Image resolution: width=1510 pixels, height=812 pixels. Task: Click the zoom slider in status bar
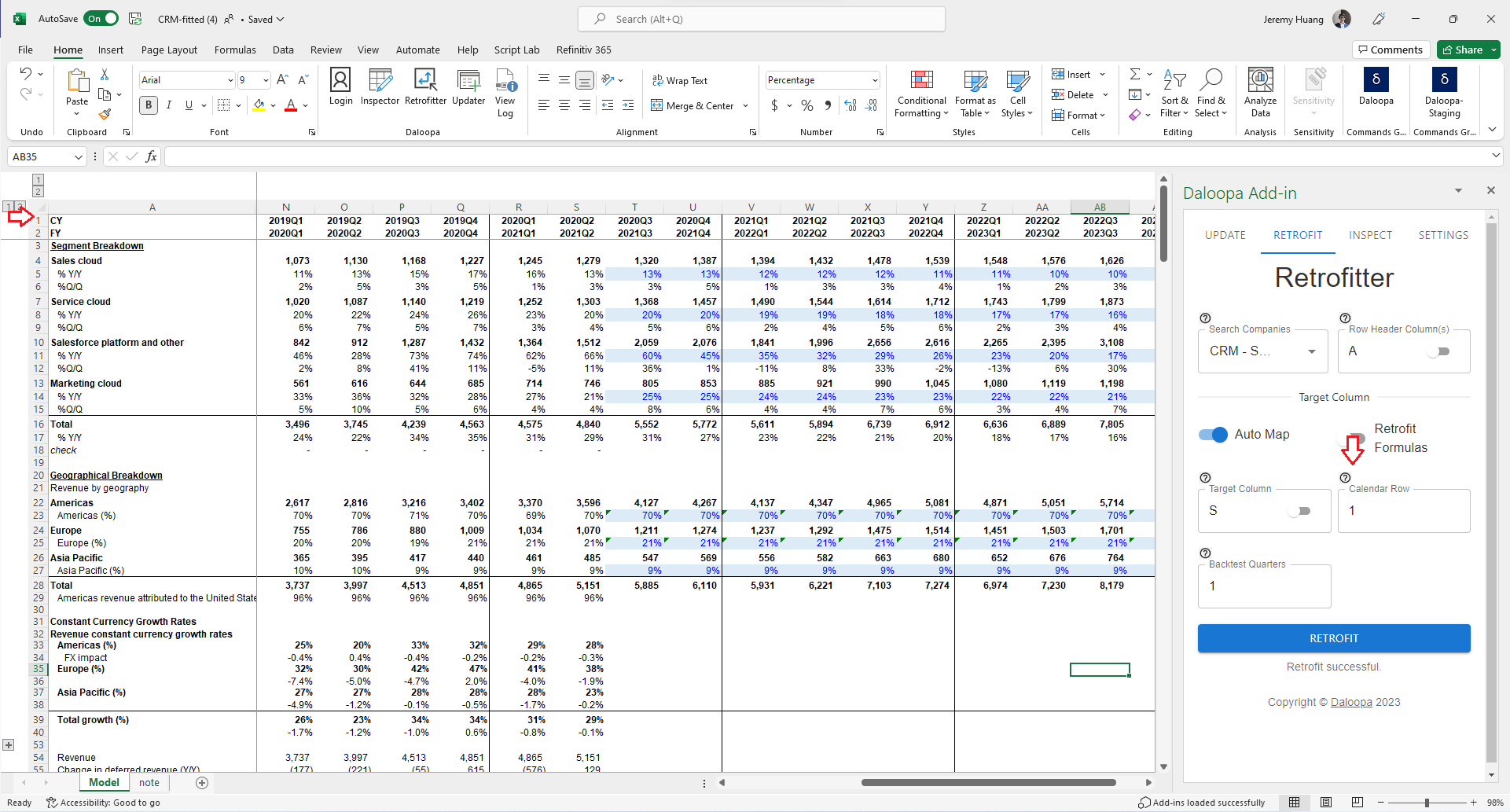pos(1427,803)
